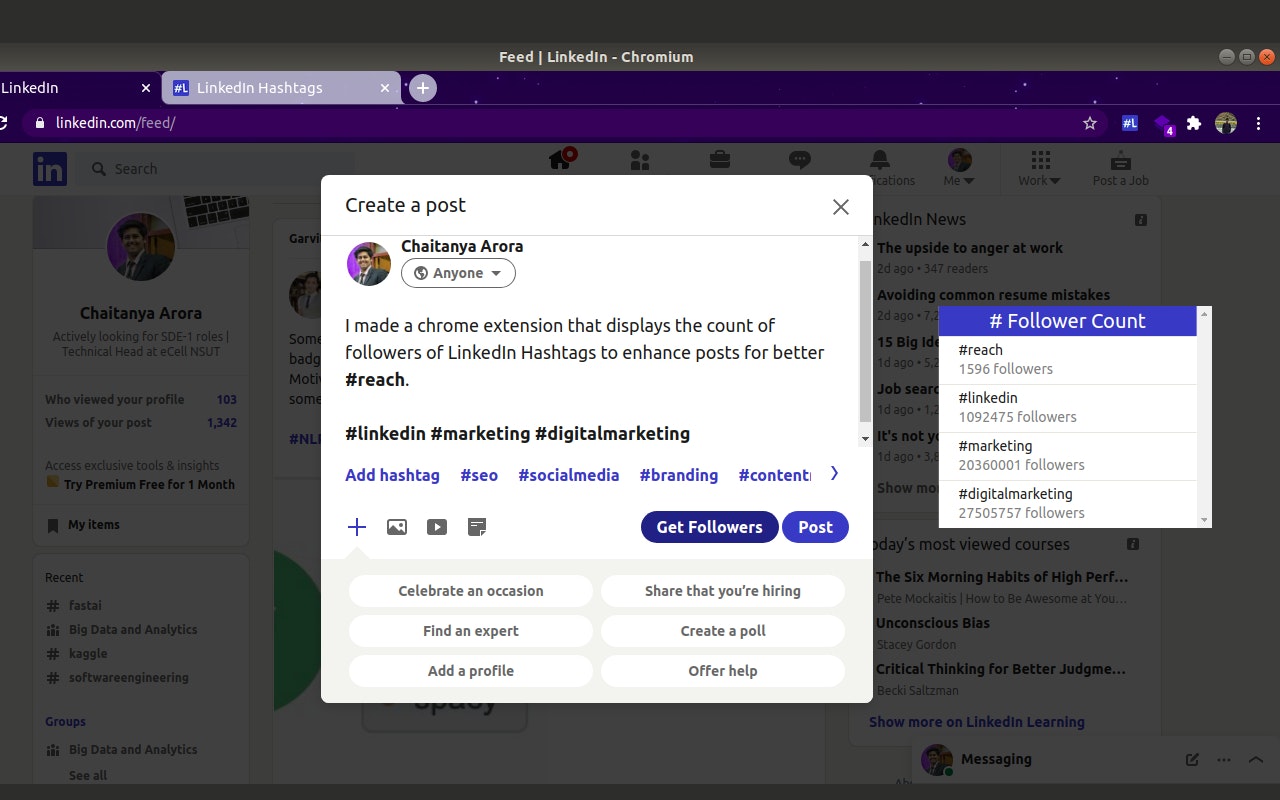1280x800 pixels.
Task: Click the #linkedin row in Follower Count
Action: coord(1067,408)
